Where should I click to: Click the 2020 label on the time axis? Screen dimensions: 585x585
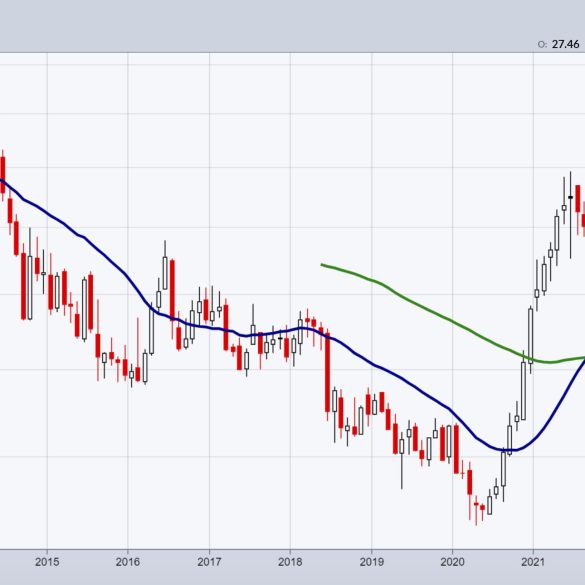(x=452, y=562)
